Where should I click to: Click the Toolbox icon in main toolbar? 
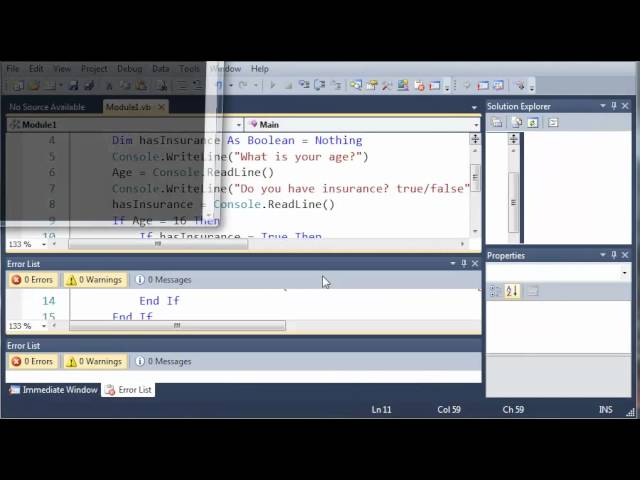387,85
